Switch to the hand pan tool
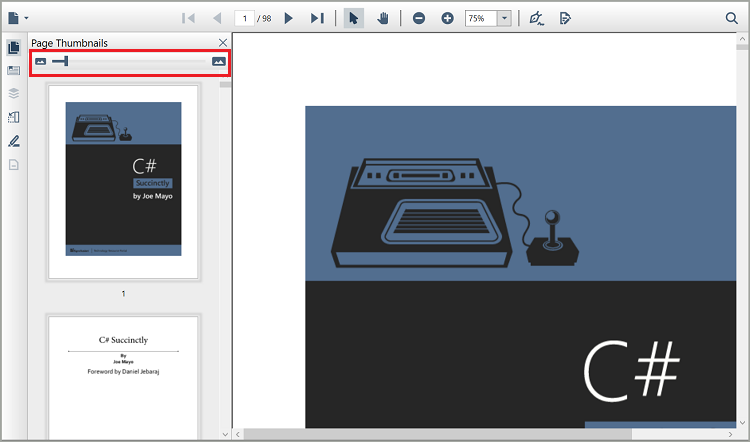 (x=383, y=18)
